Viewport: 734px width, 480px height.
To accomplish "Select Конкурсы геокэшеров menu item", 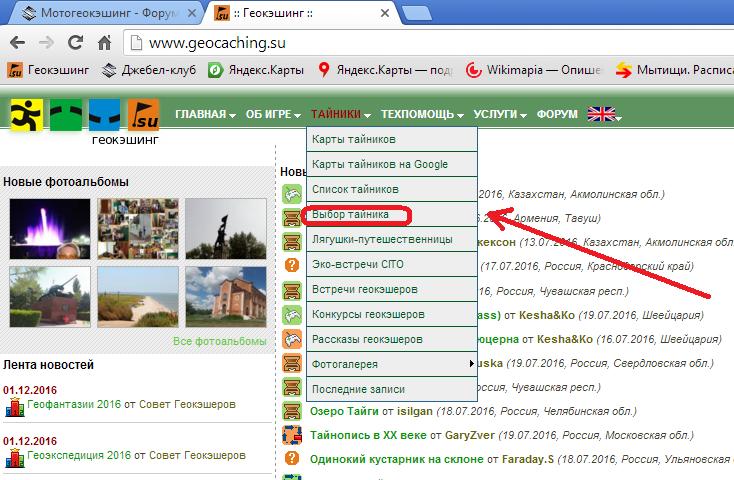I will pos(392,314).
